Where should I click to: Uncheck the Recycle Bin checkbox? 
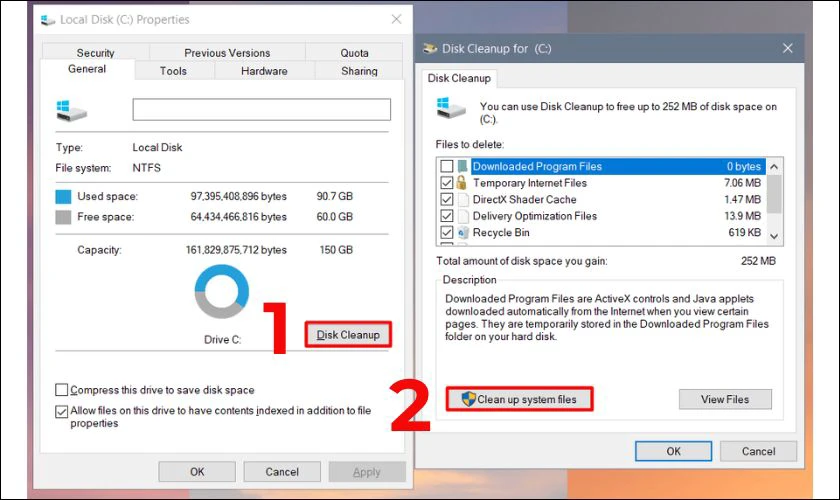(447, 233)
